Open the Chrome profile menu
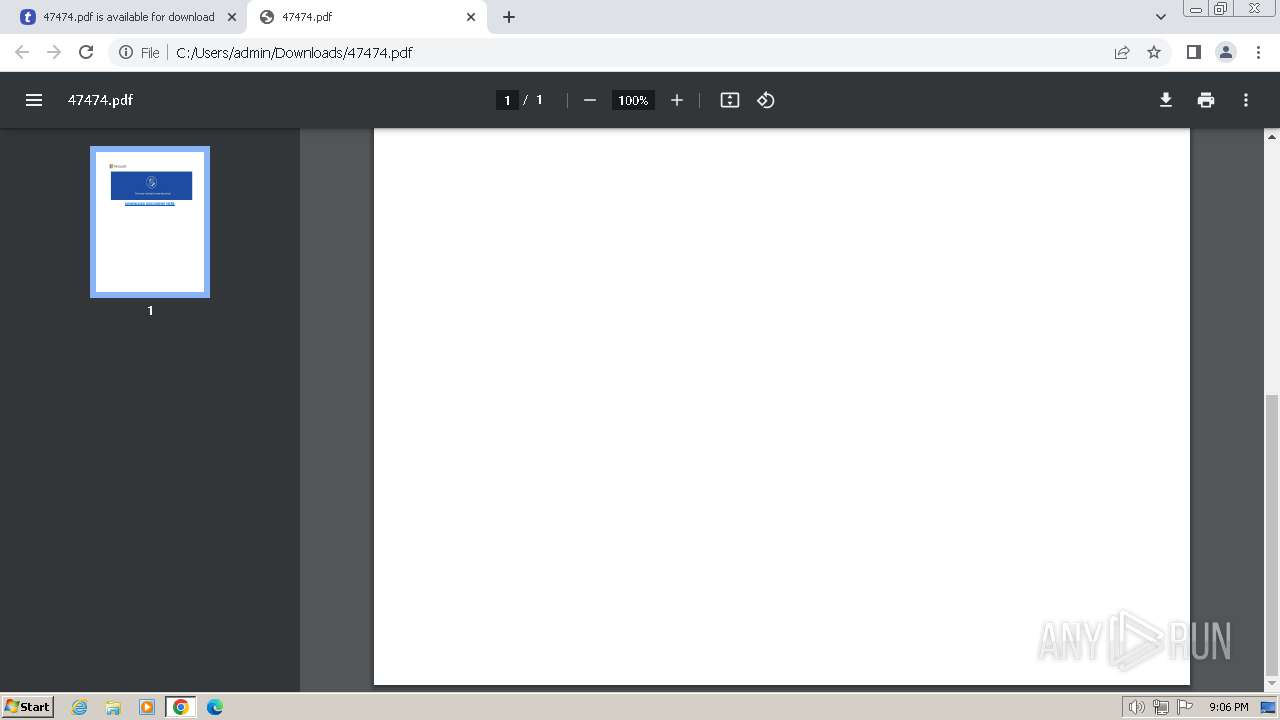1280x720 pixels. click(x=1226, y=52)
